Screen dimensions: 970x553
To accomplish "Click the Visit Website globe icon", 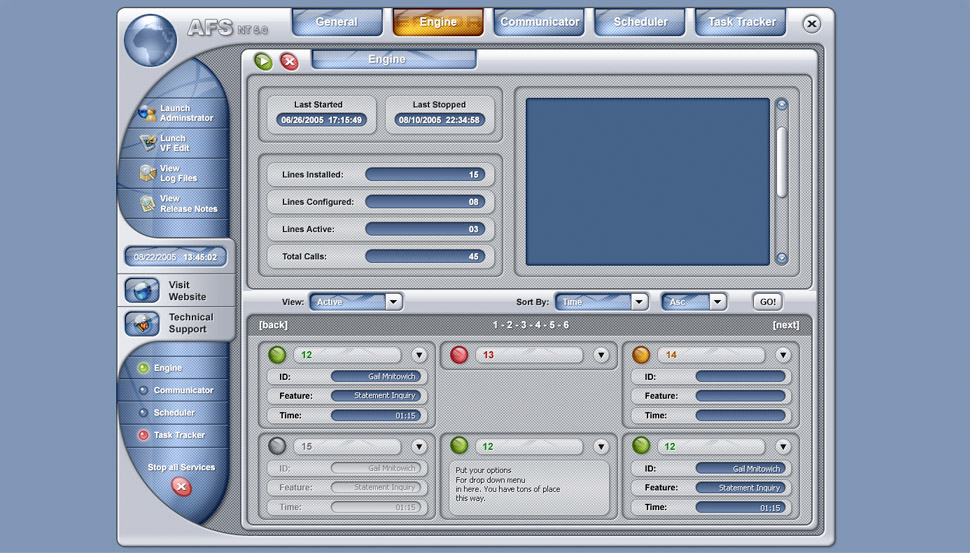I will point(142,290).
